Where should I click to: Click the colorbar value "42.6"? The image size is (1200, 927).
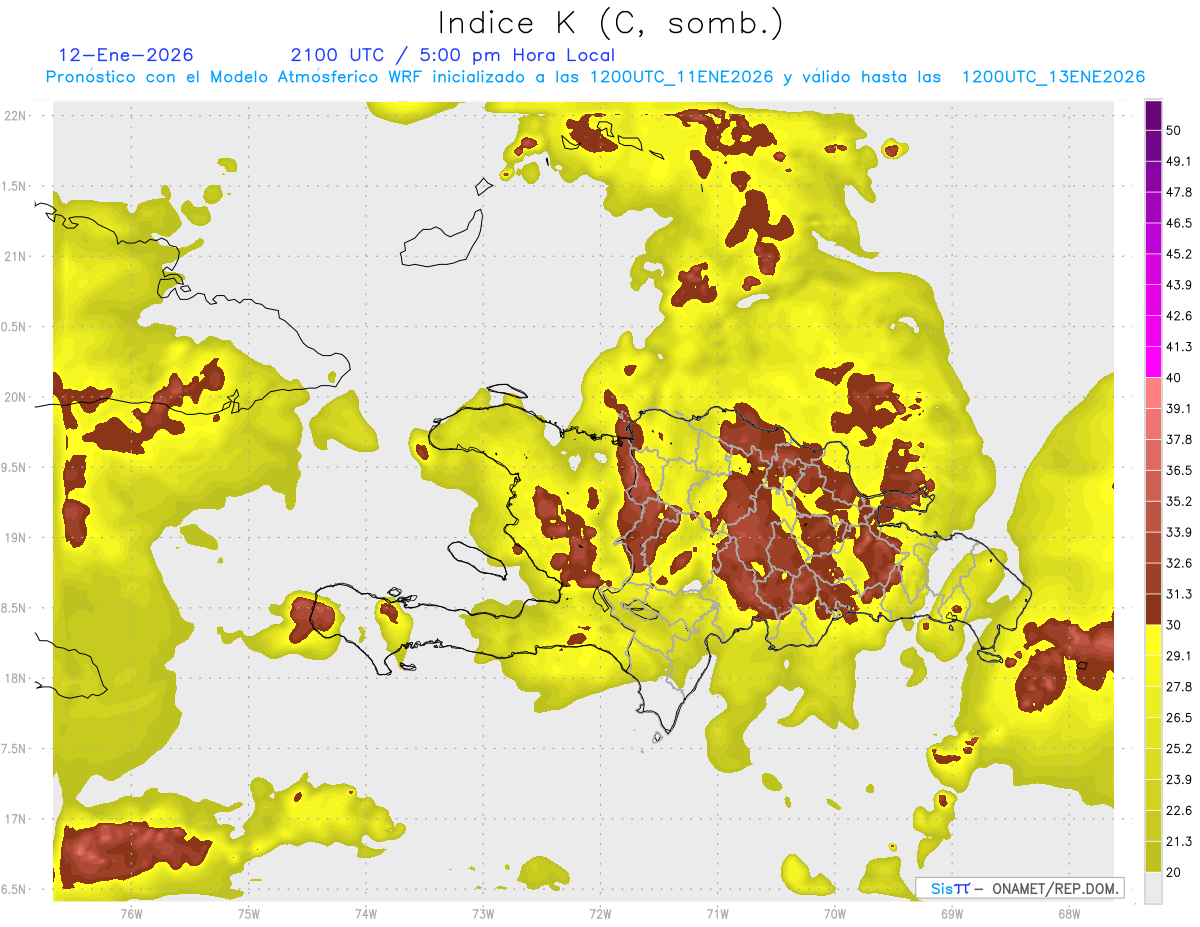(x=1179, y=316)
